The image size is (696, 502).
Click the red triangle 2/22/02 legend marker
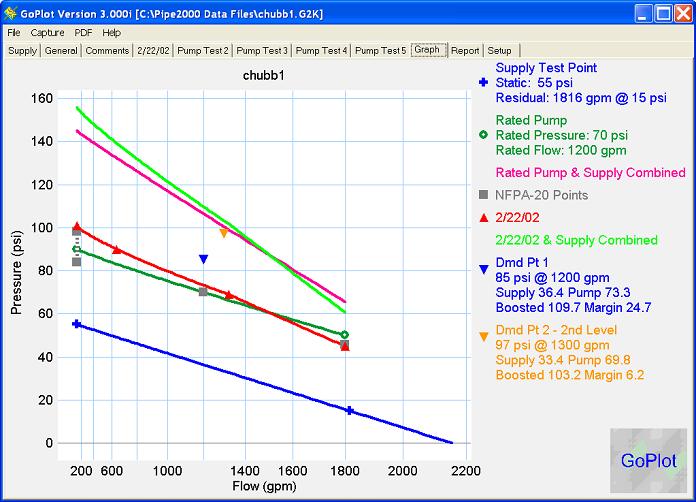[x=484, y=217]
